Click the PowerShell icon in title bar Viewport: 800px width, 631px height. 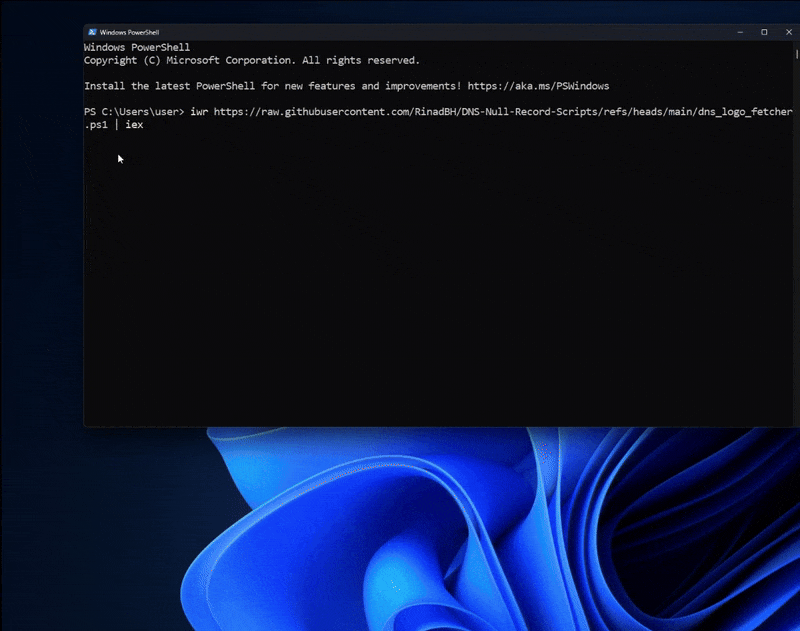pos(92,32)
